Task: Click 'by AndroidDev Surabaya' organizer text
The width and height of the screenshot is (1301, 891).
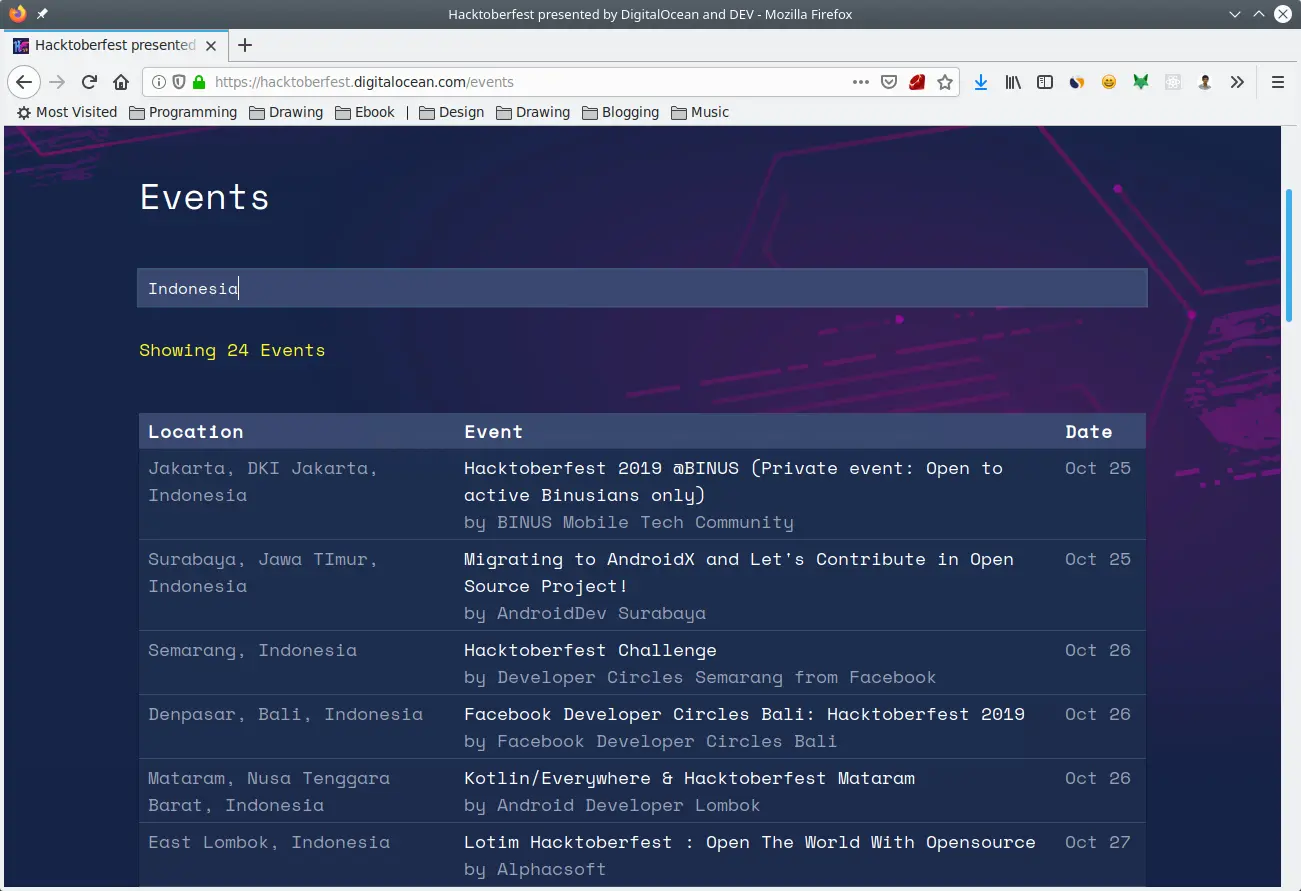Action: (585, 613)
